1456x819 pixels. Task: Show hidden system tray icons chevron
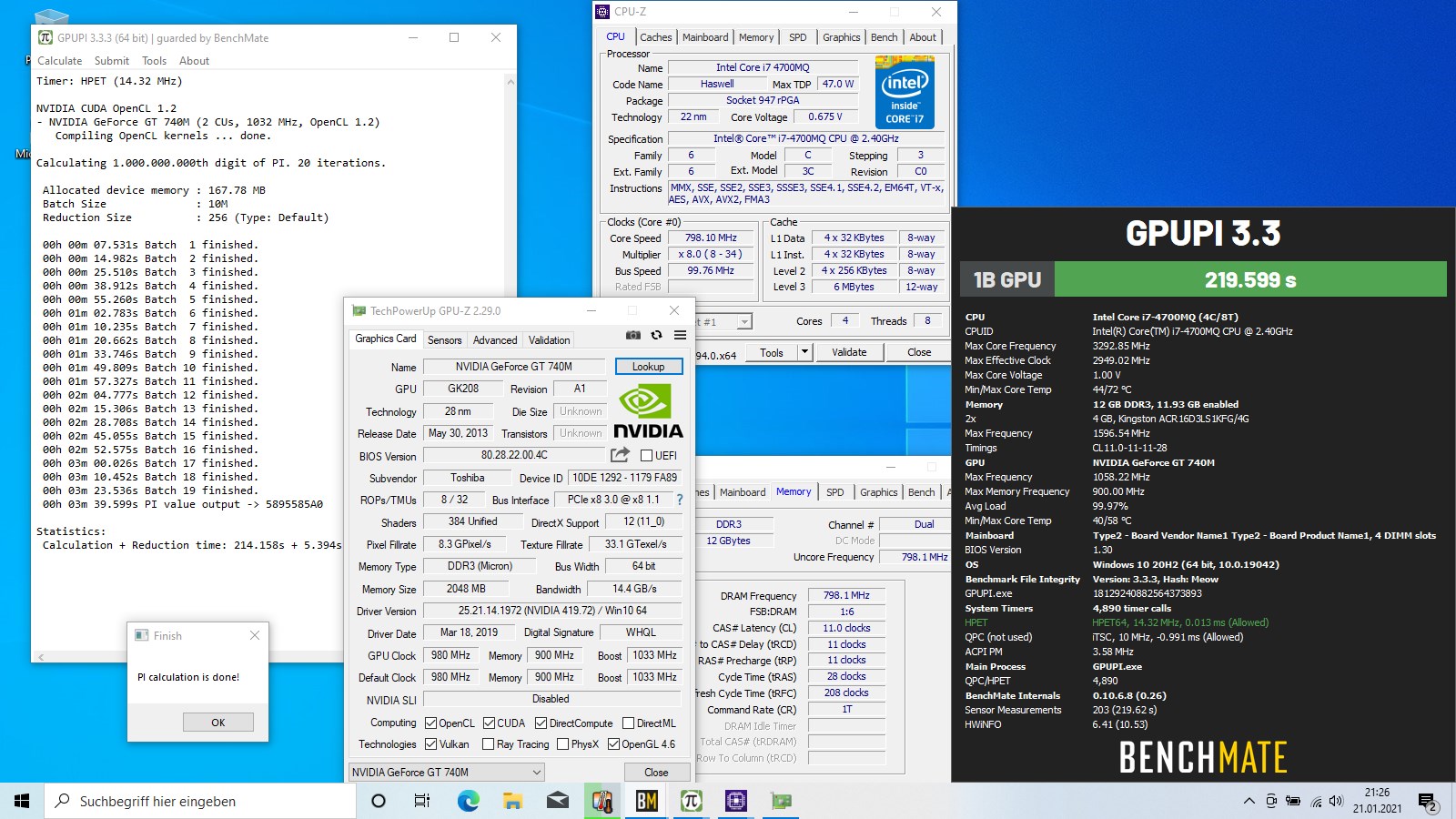point(1249,801)
